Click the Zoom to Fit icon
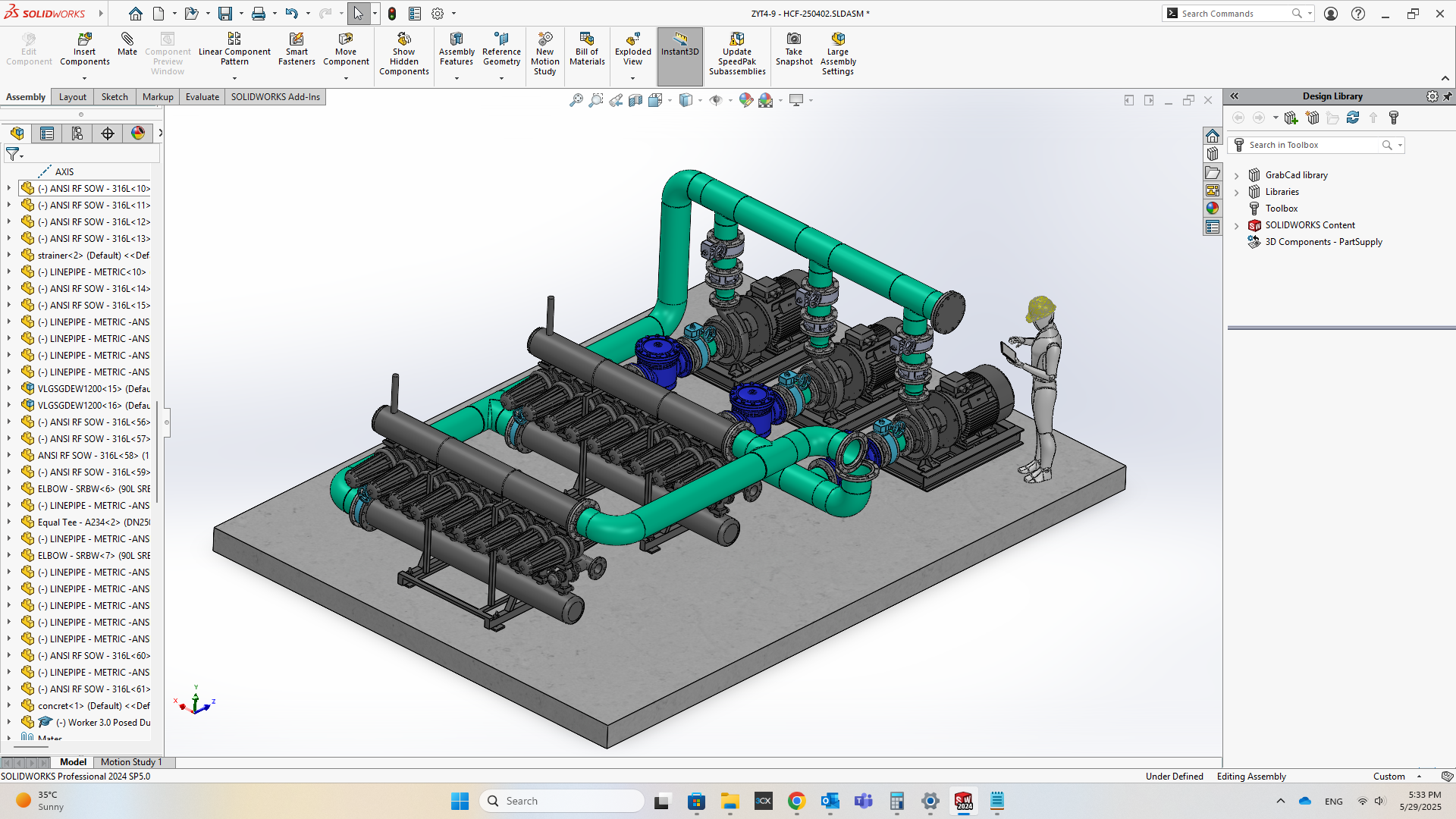 pos(576,100)
